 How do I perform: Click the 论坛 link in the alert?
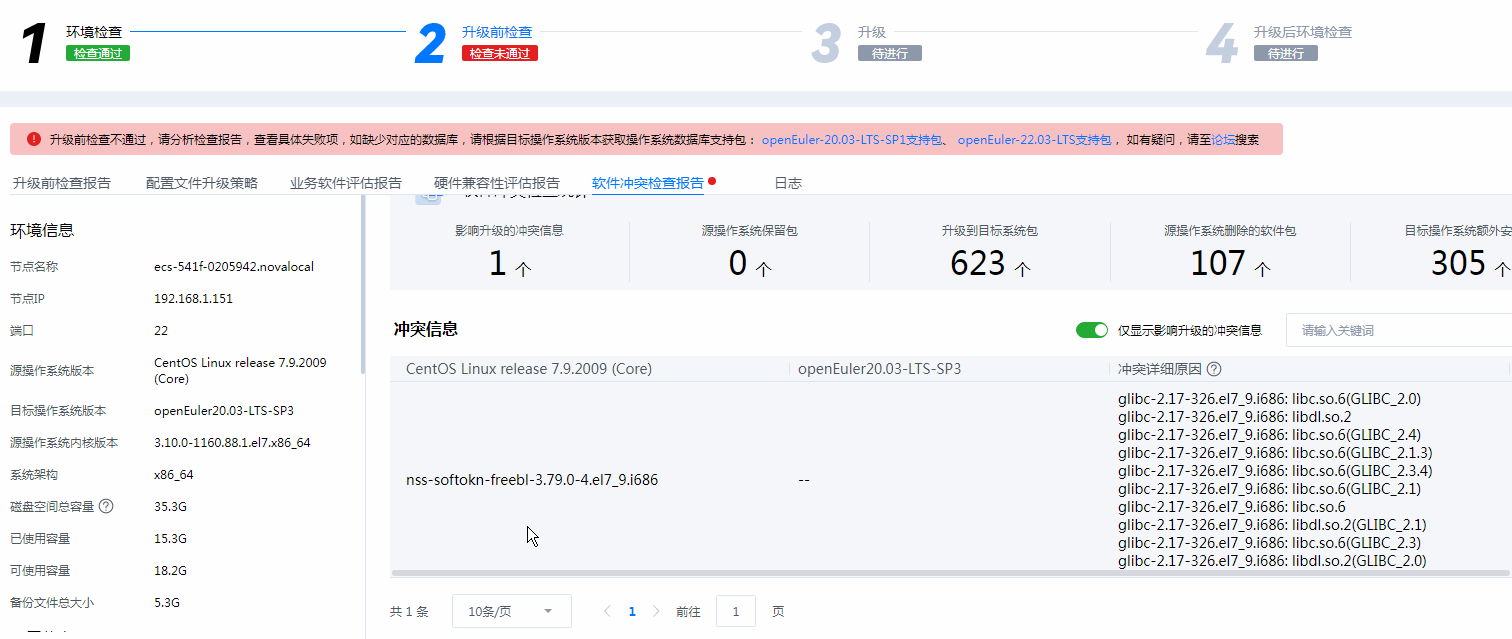tap(1222, 140)
